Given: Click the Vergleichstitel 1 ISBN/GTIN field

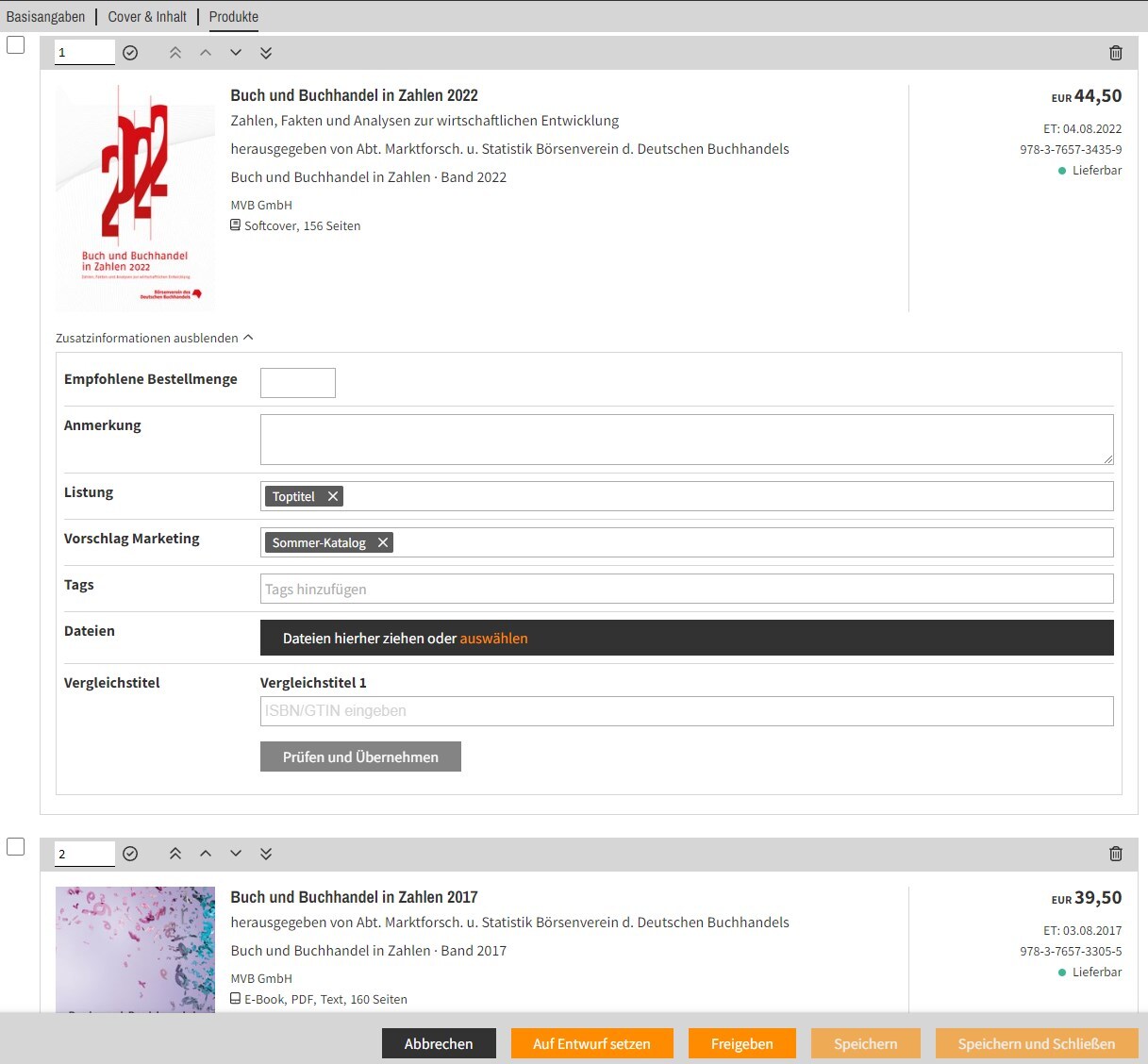Looking at the screenshot, I should [x=687, y=711].
